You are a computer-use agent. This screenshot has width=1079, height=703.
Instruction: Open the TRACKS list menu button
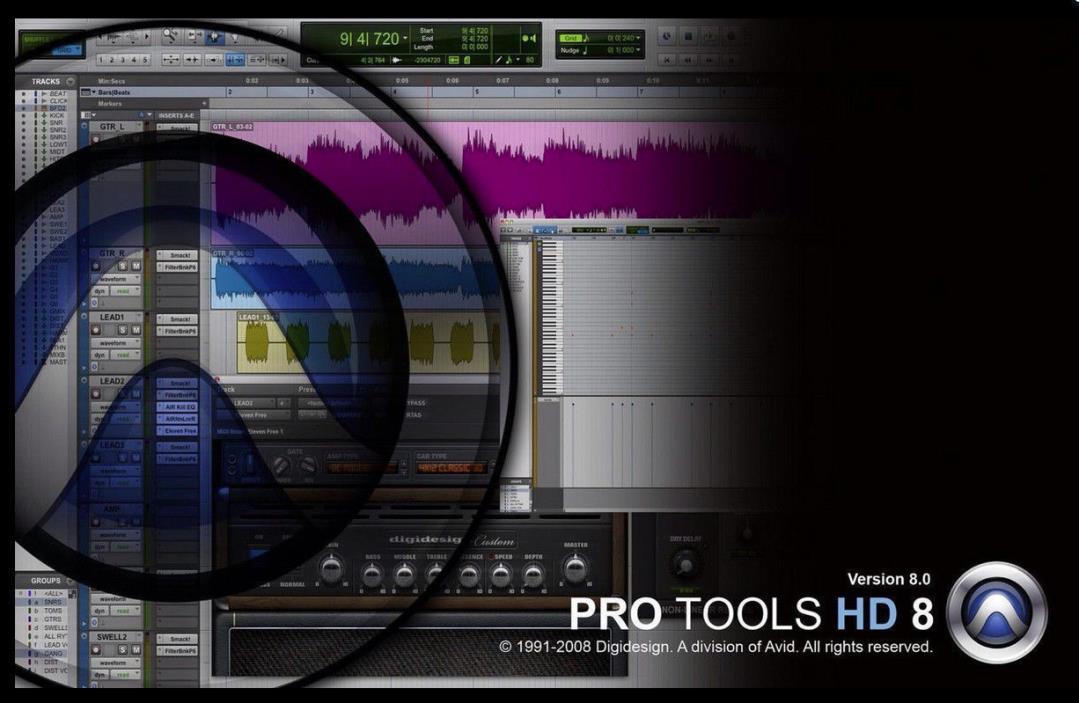[70, 81]
